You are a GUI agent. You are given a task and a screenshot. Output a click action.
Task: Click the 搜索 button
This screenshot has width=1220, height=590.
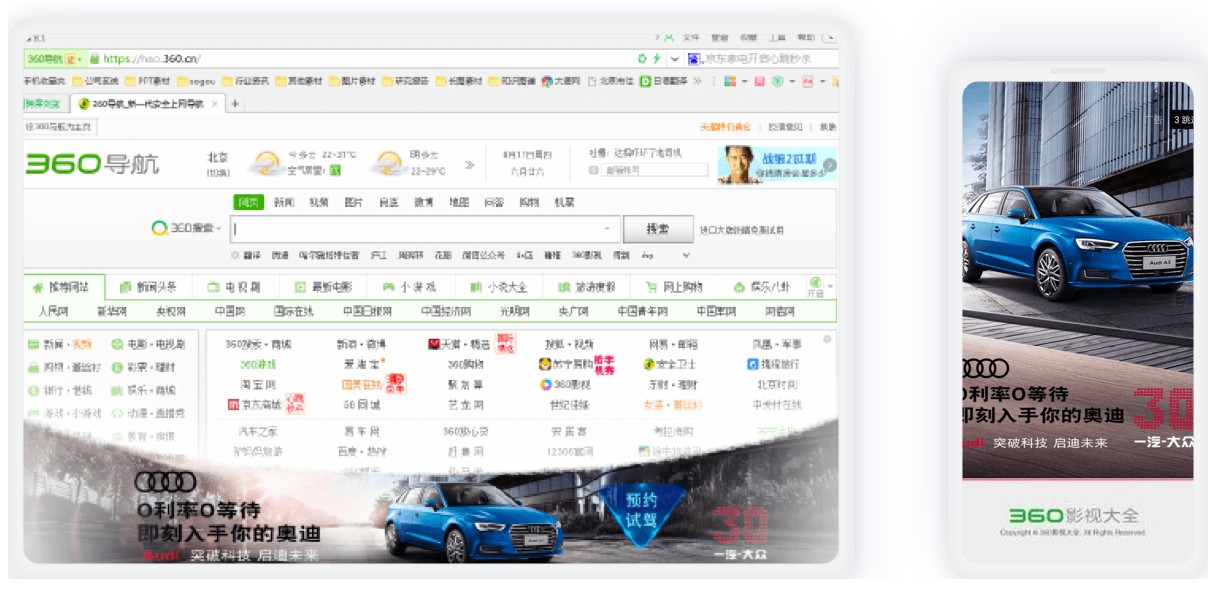pos(658,228)
